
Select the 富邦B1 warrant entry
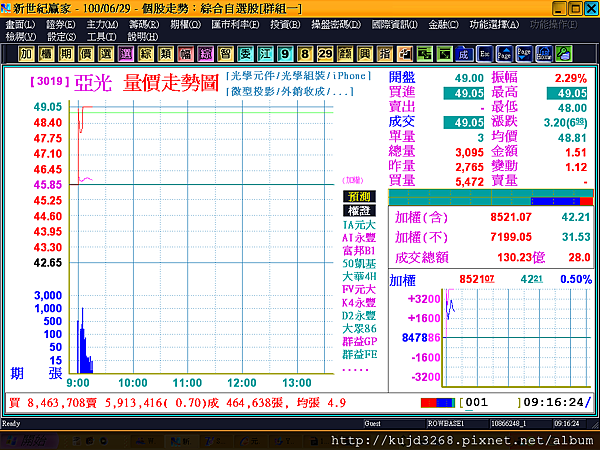[x=359, y=251]
